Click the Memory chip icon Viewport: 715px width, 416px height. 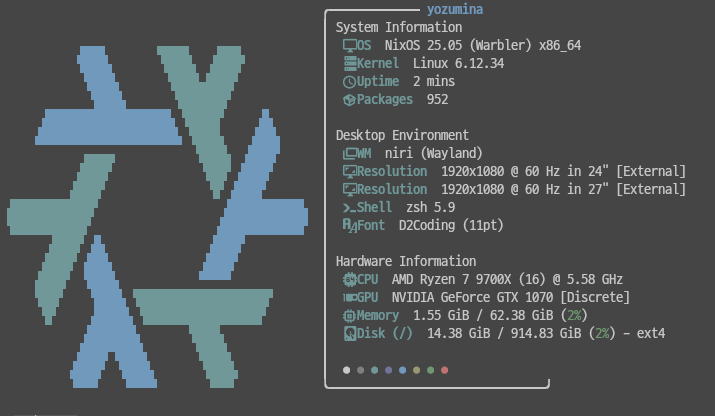click(x=349, y=316)
